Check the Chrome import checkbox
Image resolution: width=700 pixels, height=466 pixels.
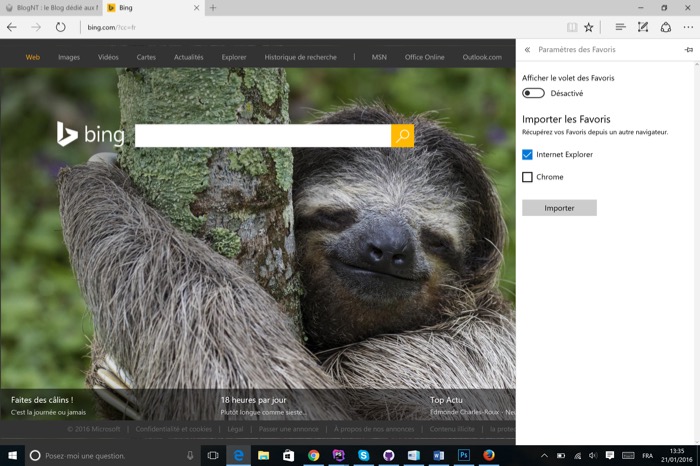pos(527,177)
